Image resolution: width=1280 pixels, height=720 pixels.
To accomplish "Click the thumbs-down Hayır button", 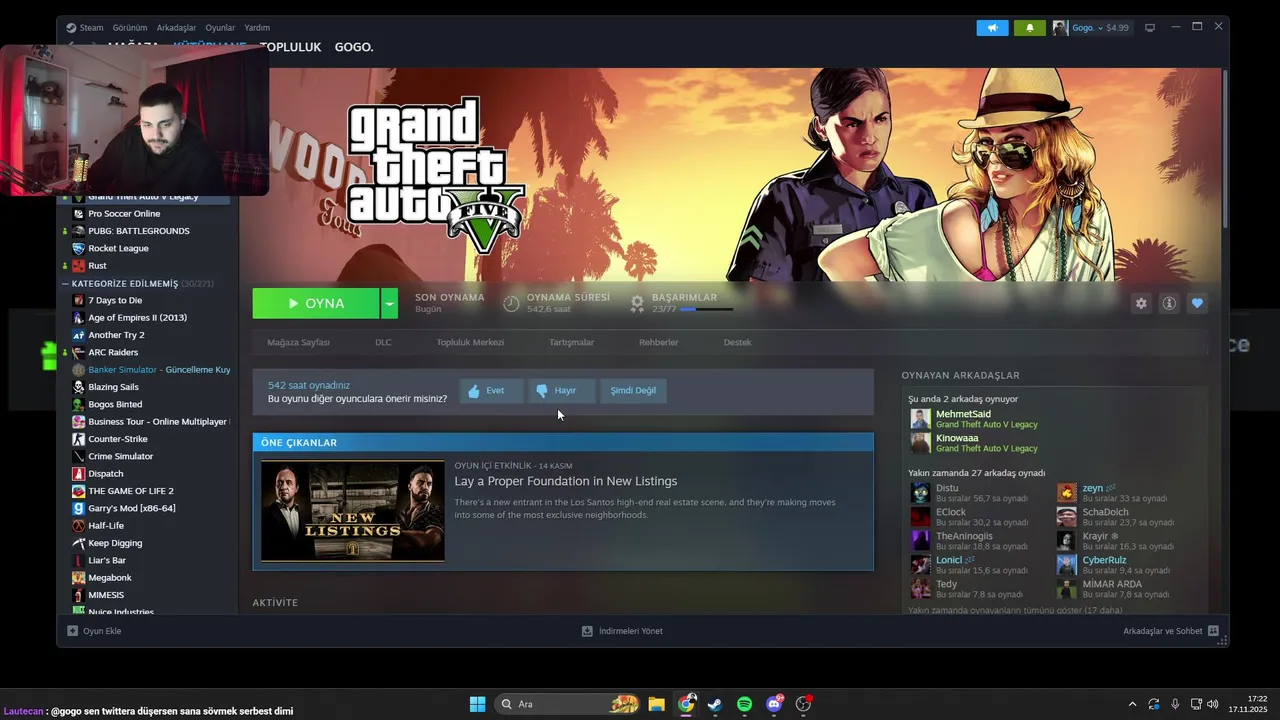I will (x=561, y=391).
